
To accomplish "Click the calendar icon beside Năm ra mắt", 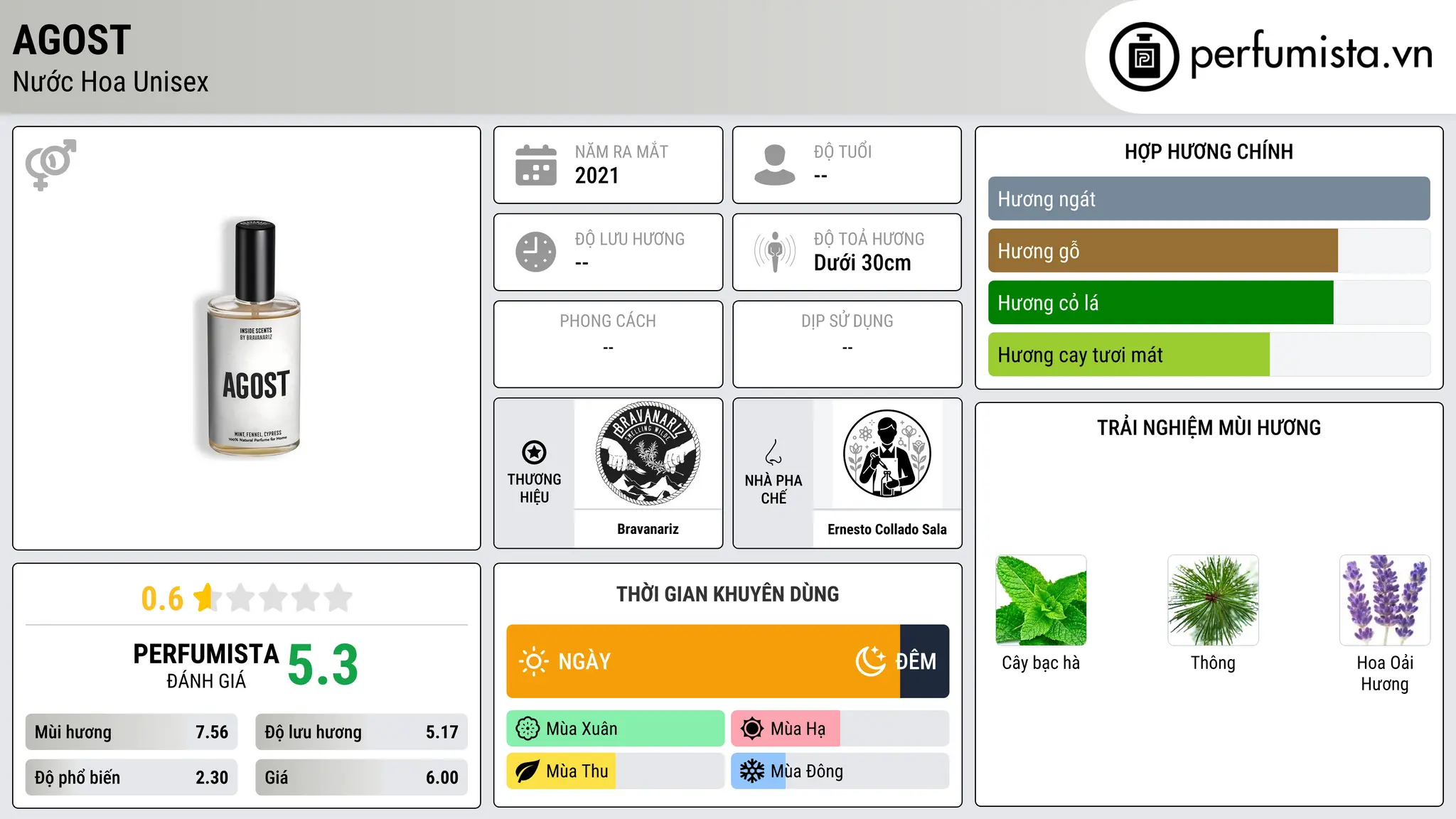I will tap(536, 165).
